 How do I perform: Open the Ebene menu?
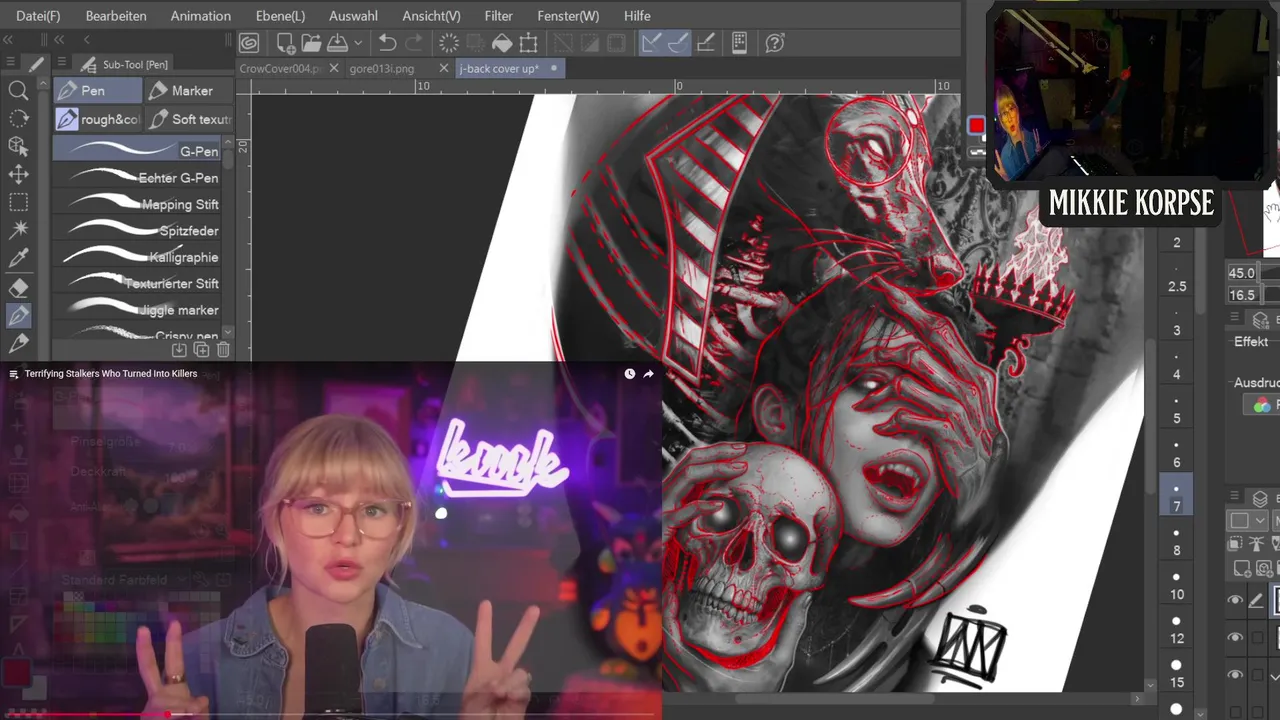279,16
